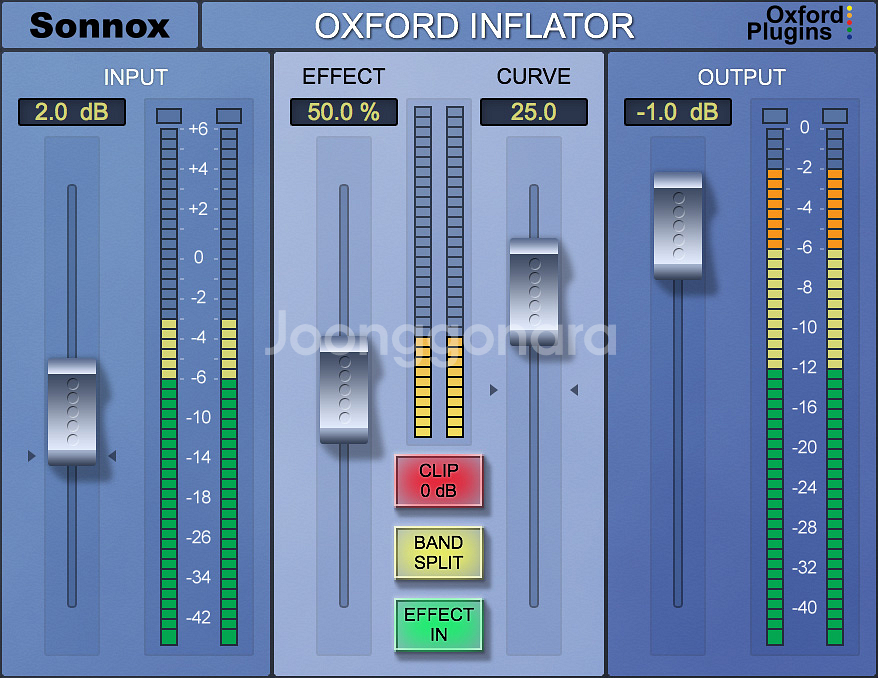Toggle the green EFFECT IN button
878x678 pixels.
click(438, 625)
